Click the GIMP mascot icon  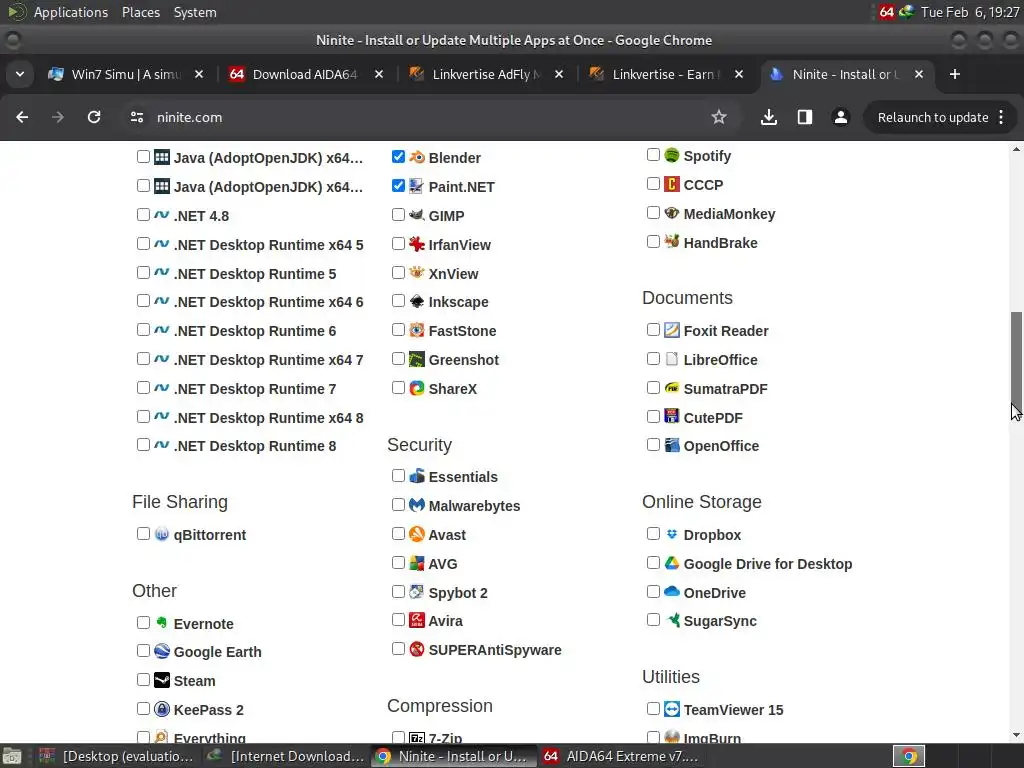click(417, 215)
